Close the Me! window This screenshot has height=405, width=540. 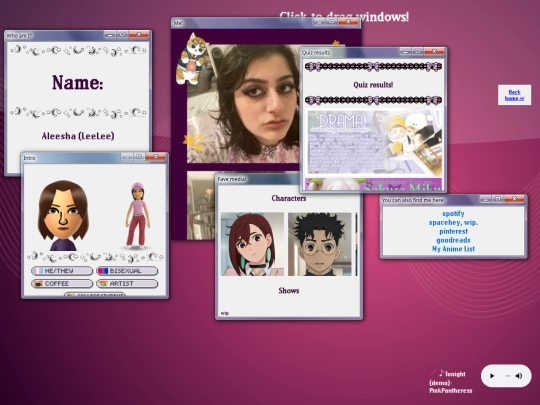pos(348,22)
